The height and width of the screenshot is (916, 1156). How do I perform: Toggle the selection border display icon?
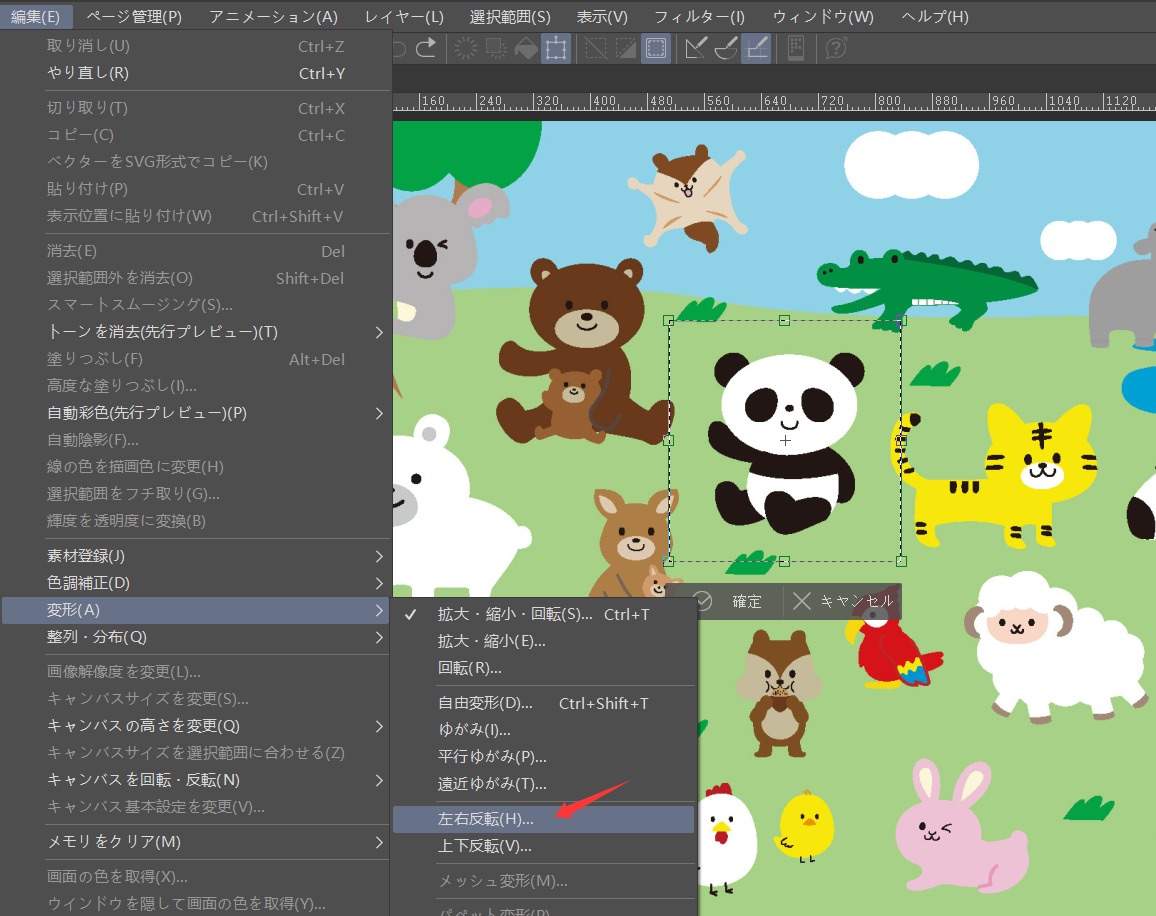tap(656, 47)
